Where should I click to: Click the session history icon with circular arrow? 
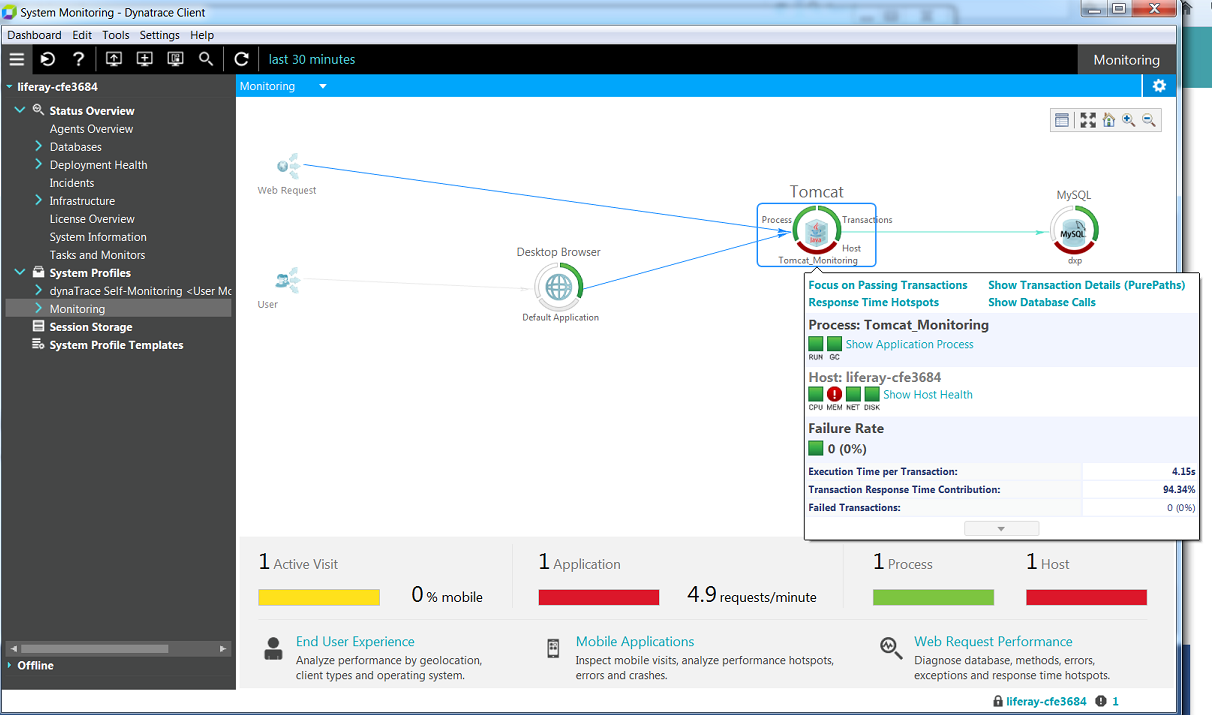(x=48, y=59)
